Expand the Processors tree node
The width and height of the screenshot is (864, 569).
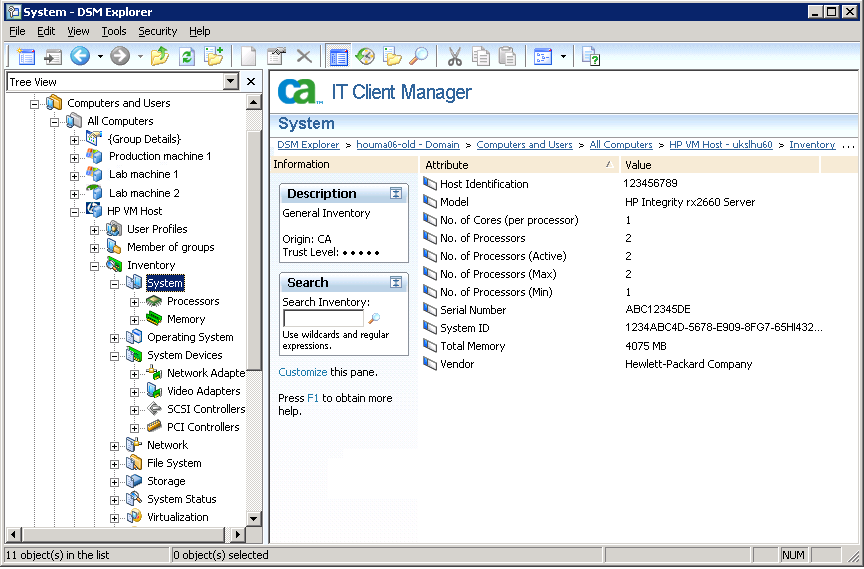pos(135,301)
